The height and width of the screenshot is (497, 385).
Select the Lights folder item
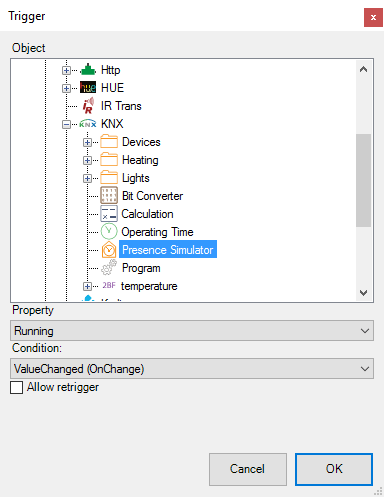[135, 178]
